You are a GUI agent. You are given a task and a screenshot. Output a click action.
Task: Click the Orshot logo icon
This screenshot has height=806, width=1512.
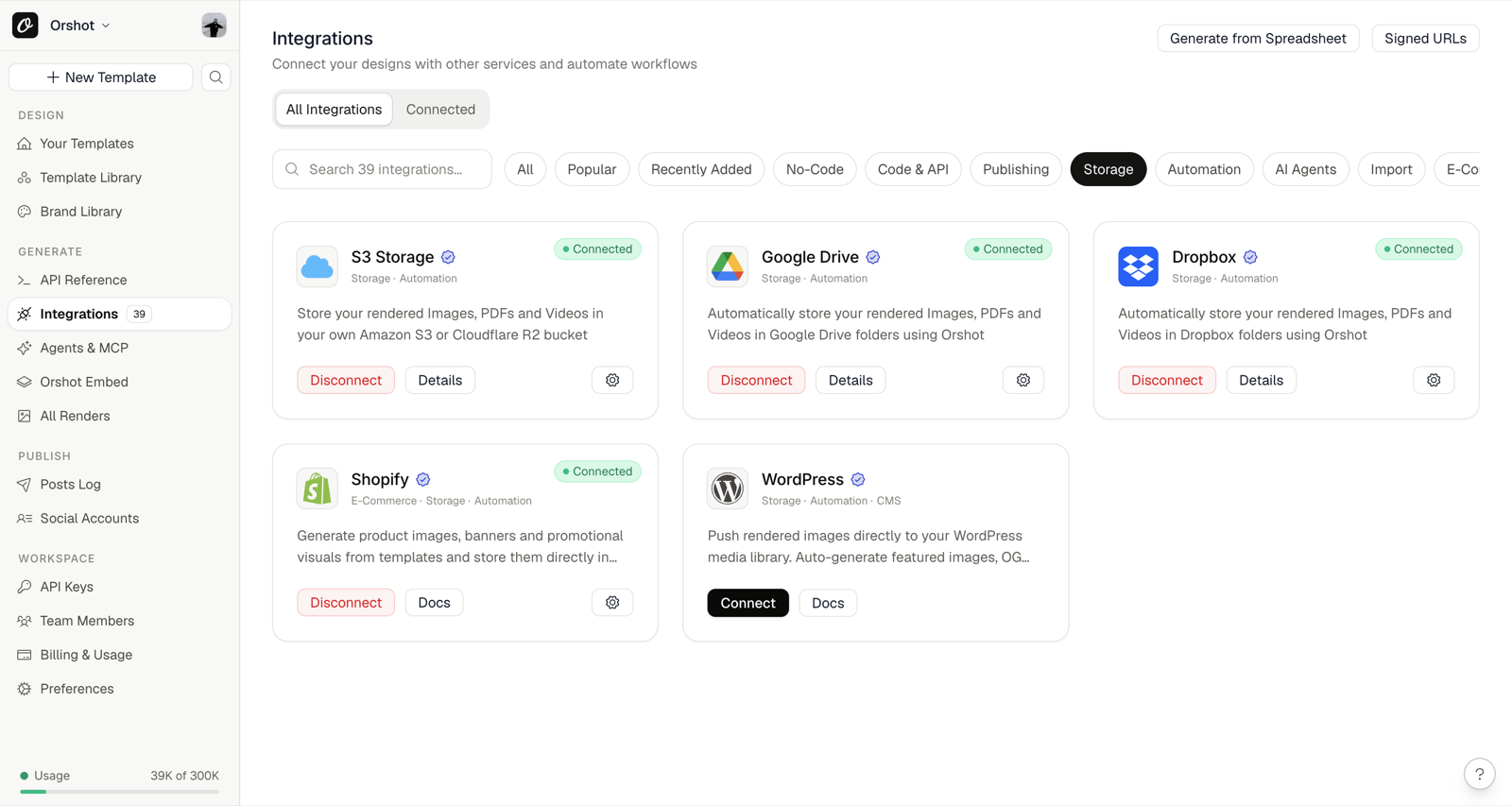26,26
